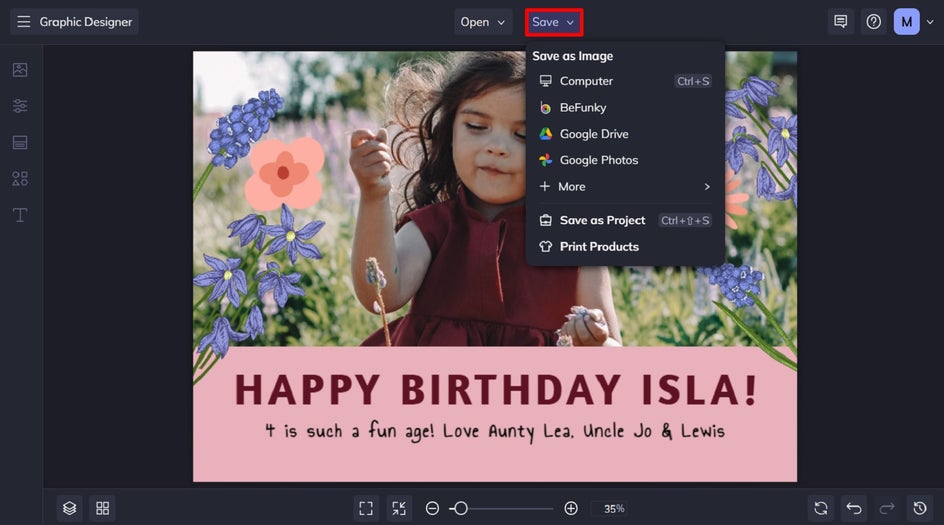Redo the last action
The image size is (944, 525).
tap(887, 508)
